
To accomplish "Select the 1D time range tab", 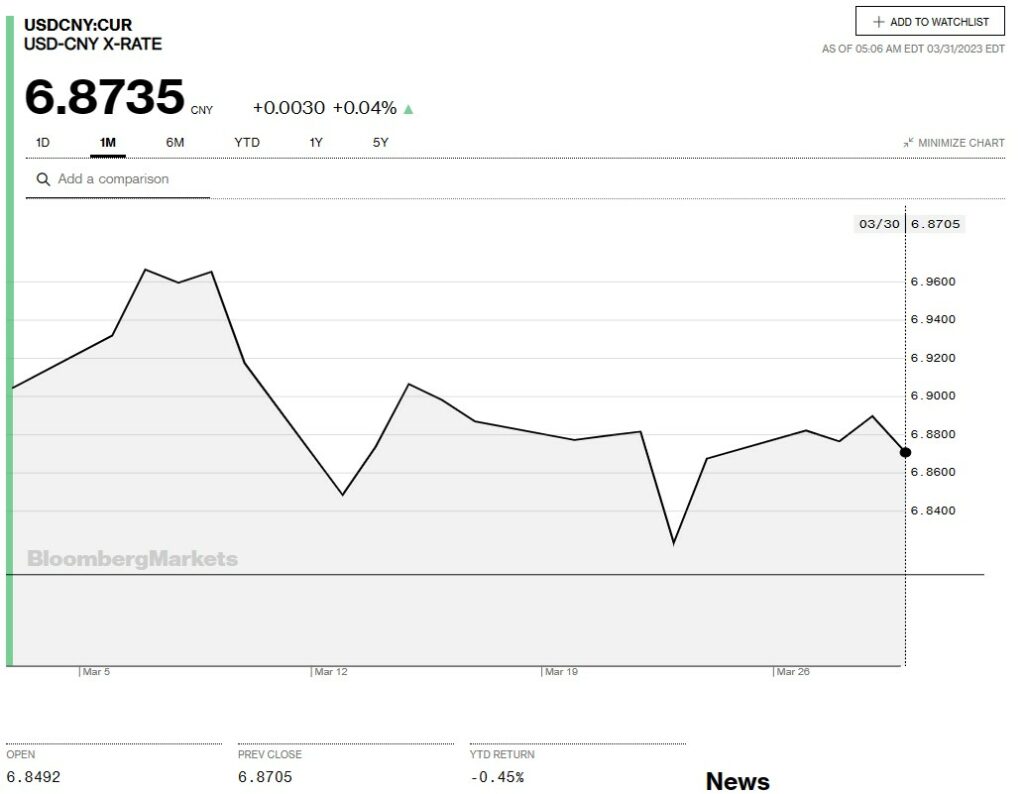I will 43,143.
